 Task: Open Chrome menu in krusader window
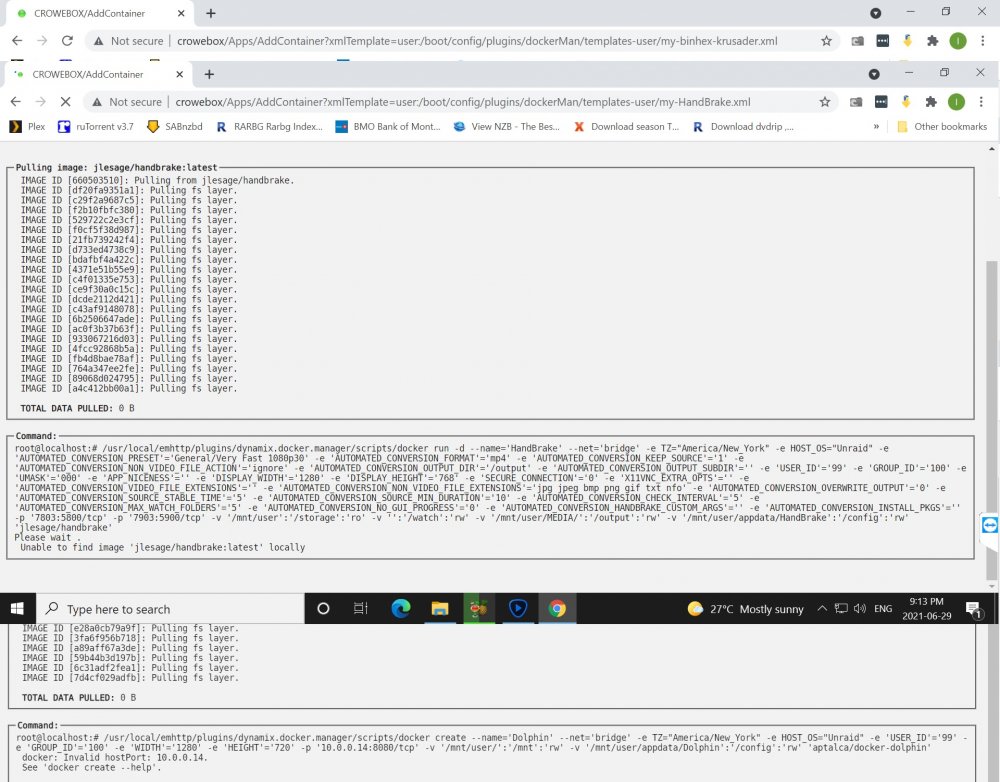982,41
